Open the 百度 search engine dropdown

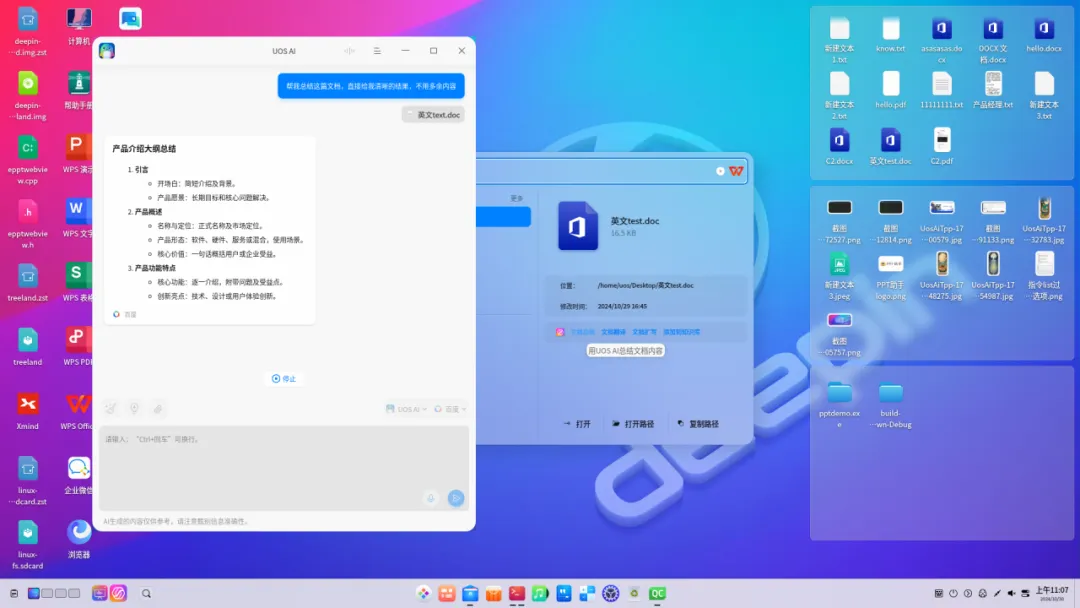pos(452,407)
